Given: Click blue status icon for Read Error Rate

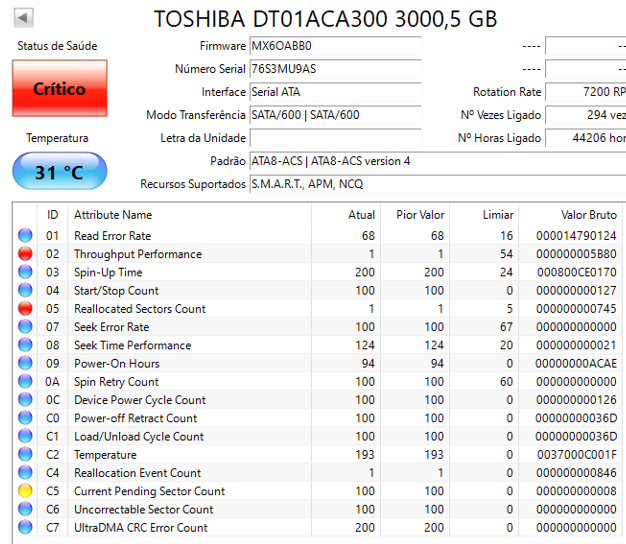Looking at the screenshot, I should [25, 235].
